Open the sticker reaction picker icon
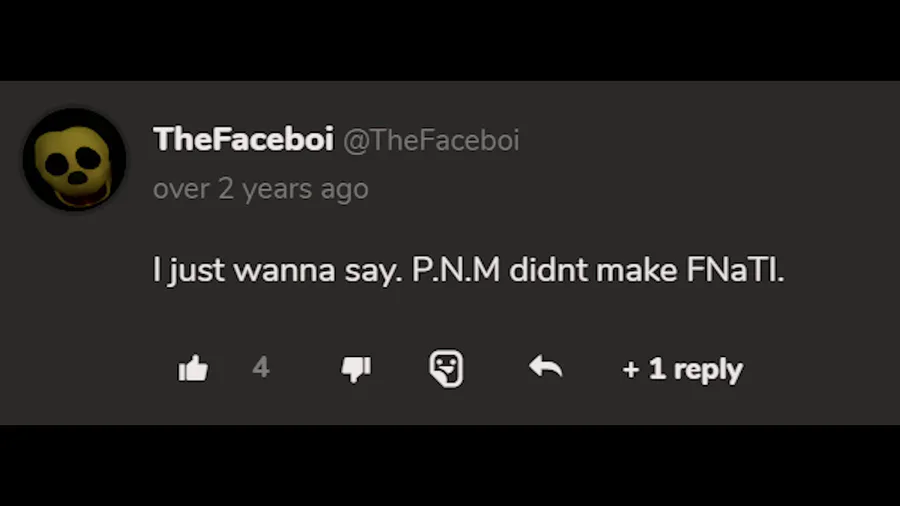Screen dimensions: 900x506 pyautogui.click(x=446, y=368)
